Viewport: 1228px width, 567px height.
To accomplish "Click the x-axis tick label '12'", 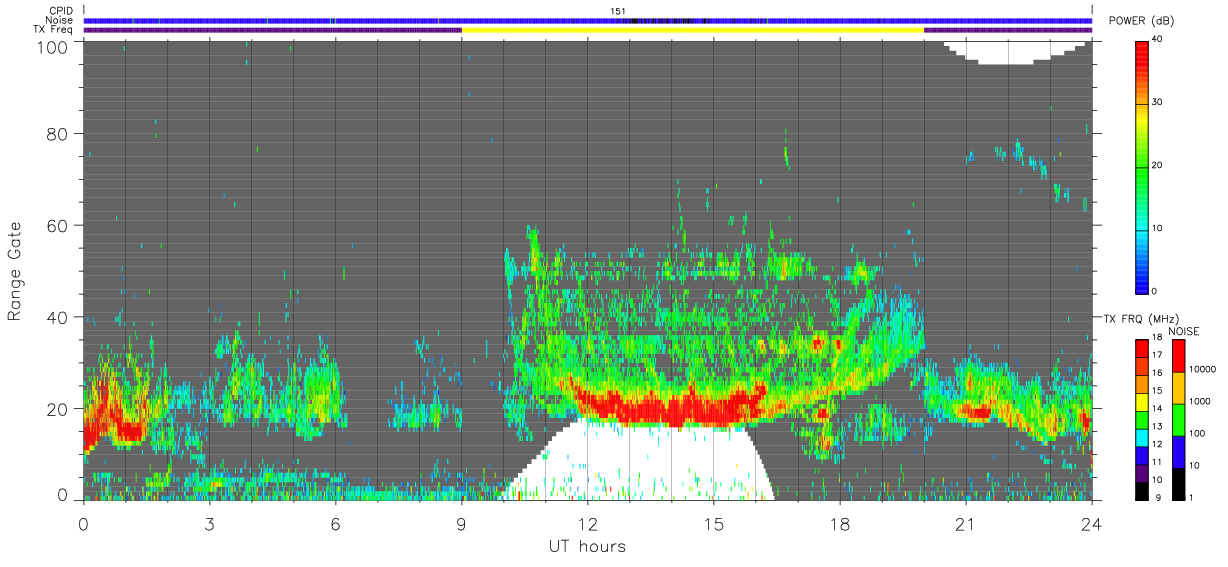I will tap(587, 524).
